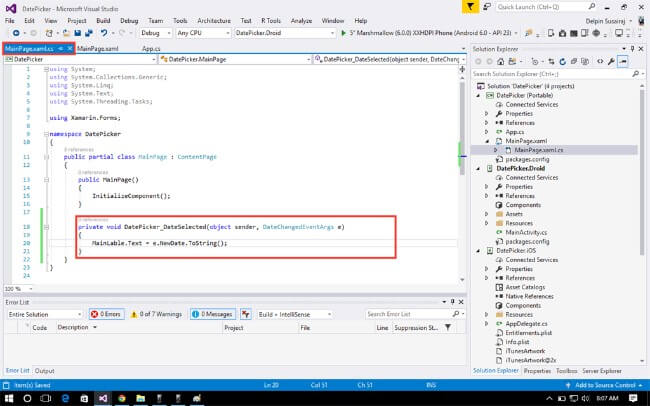This screenshot has height=406, width=650.
Task: Toggle the Preview Selected Items icon
Action: click(x=623, y=61)
